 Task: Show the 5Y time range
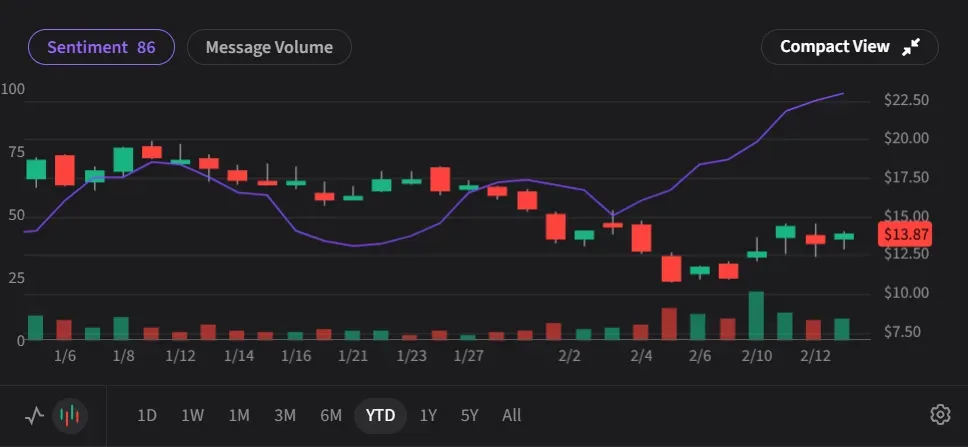470,415
